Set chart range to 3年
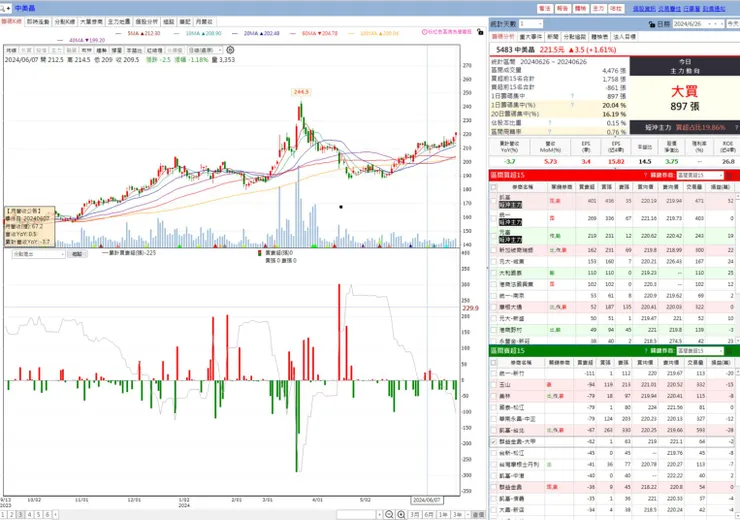740x520 pixels. [457, 514]
